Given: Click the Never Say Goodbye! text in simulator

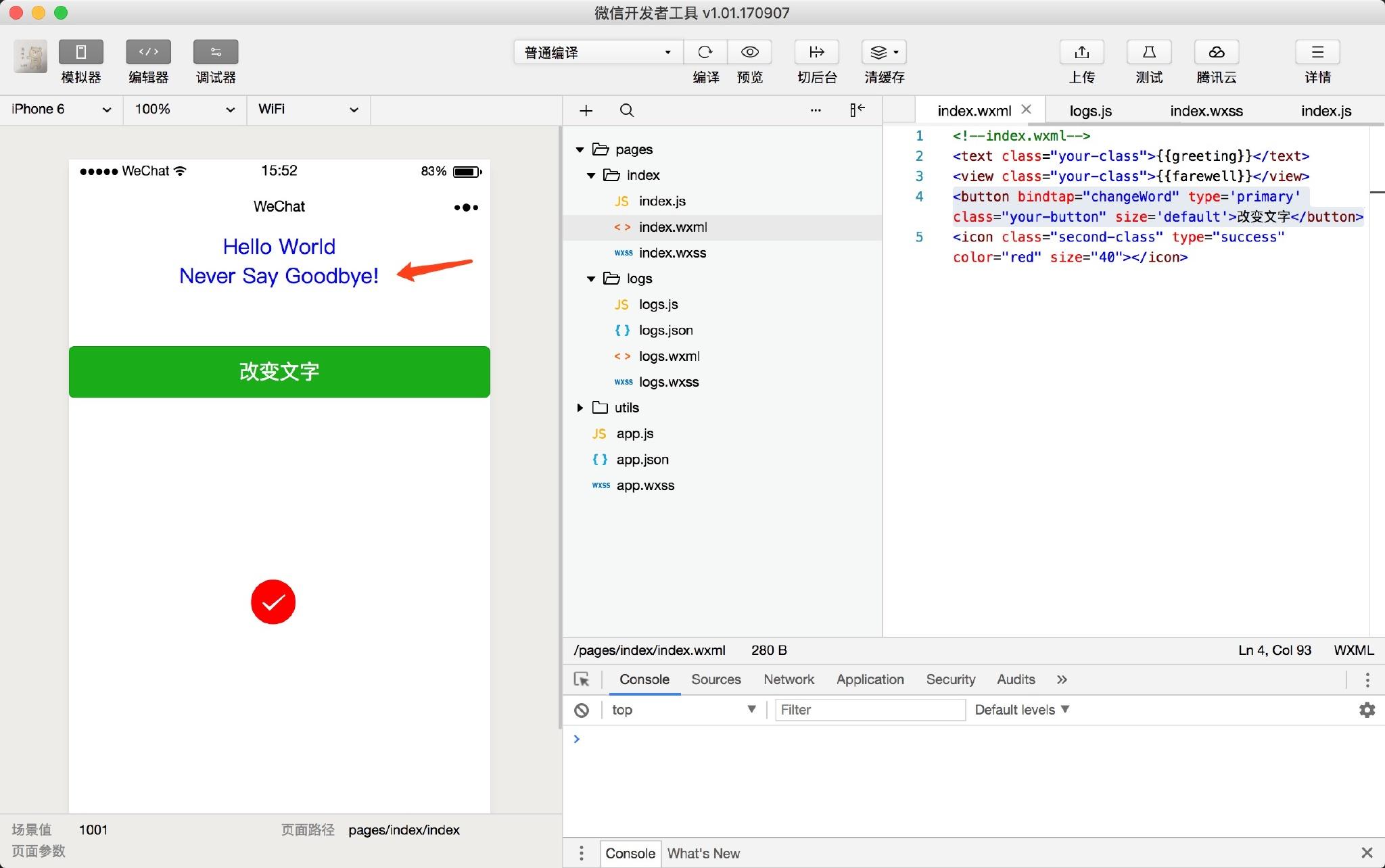Looking at the screenshot, I should [x=279, y=276].
